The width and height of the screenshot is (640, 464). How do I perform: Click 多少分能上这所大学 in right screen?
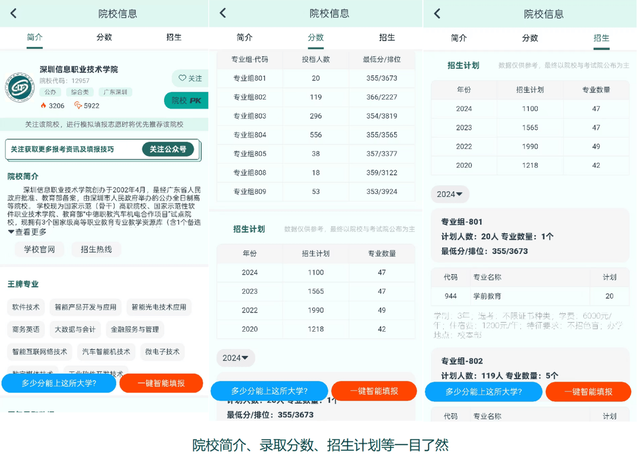pos(484,392)
